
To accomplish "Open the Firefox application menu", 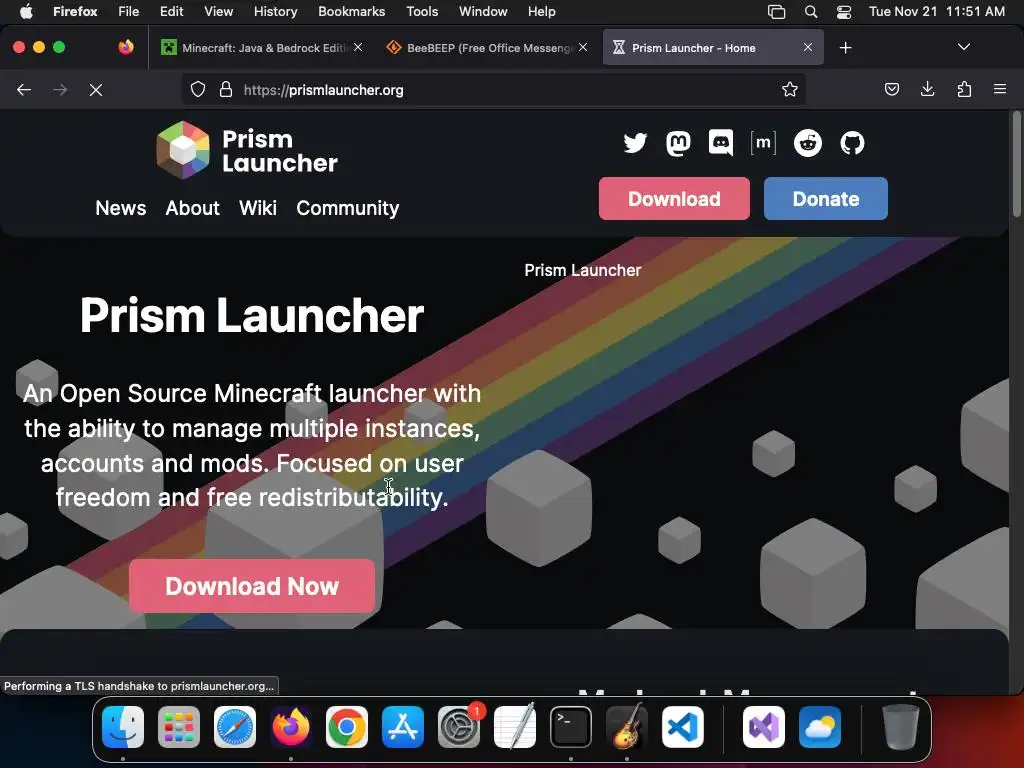I will pyautogui.click(x=1000, y=89).
